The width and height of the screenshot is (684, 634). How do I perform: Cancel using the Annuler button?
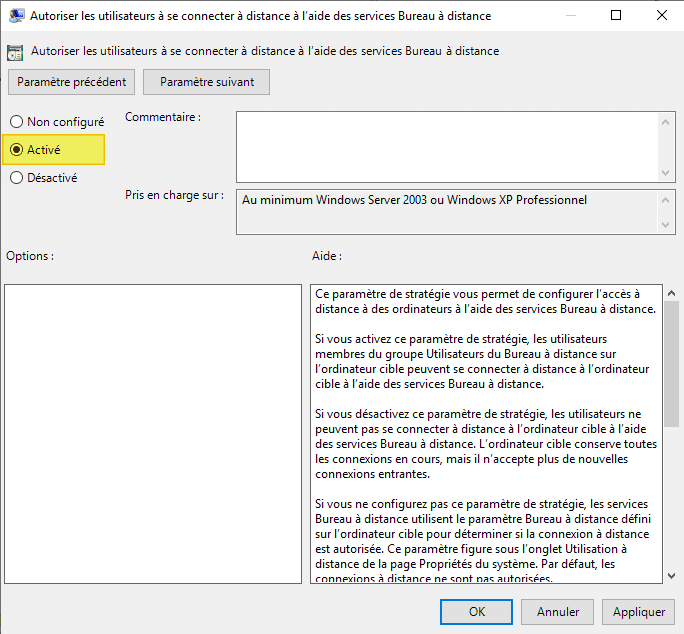tap(557, 612)
